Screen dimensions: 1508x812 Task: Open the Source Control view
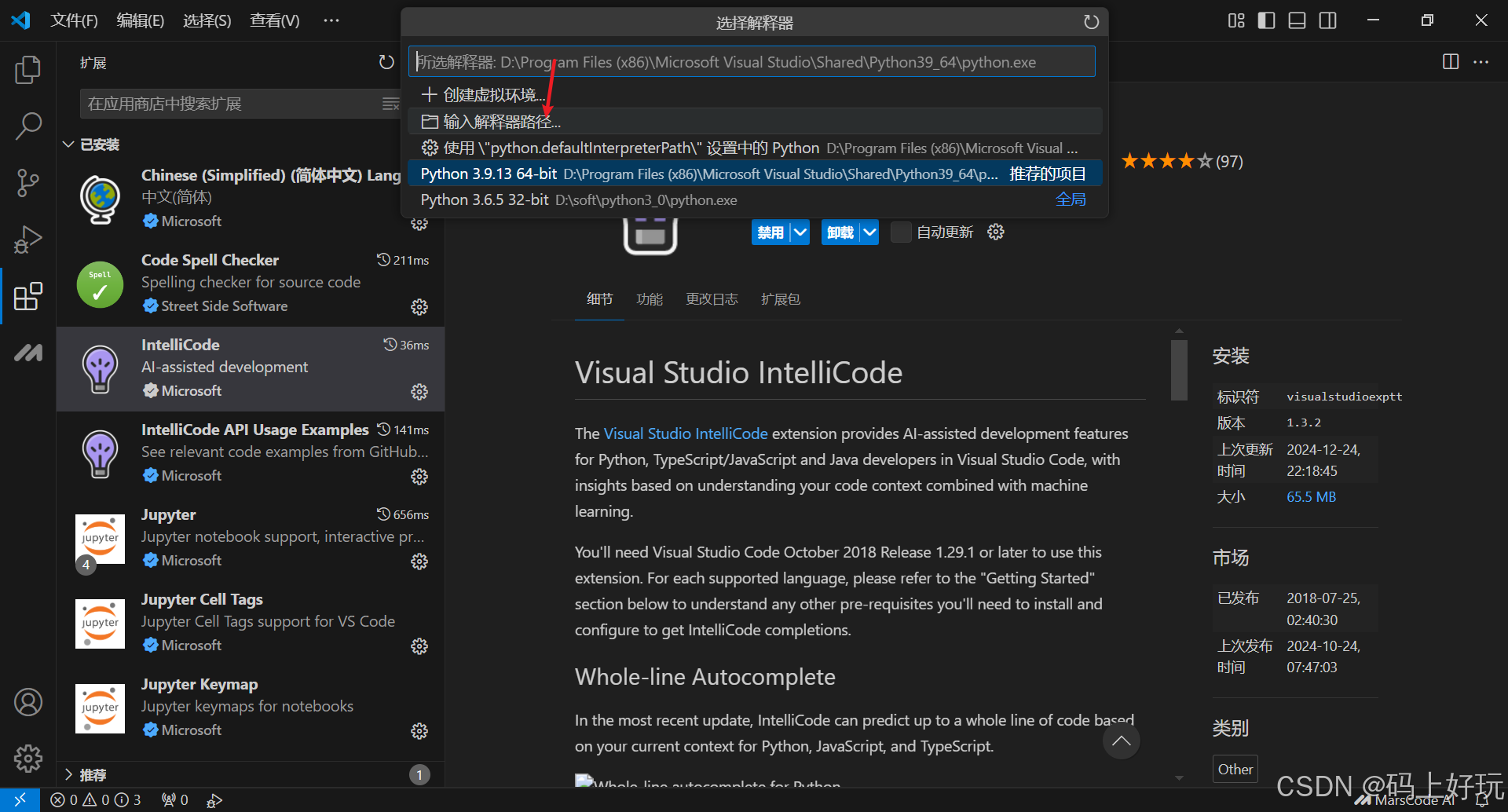[x=27, y=182]
